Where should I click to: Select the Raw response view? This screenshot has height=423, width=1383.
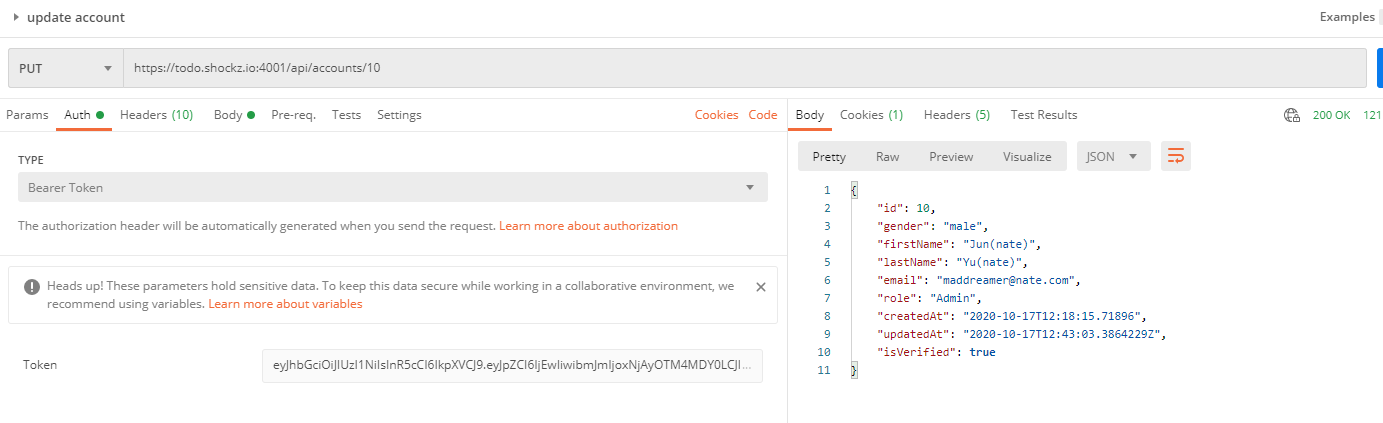[887, 157]
